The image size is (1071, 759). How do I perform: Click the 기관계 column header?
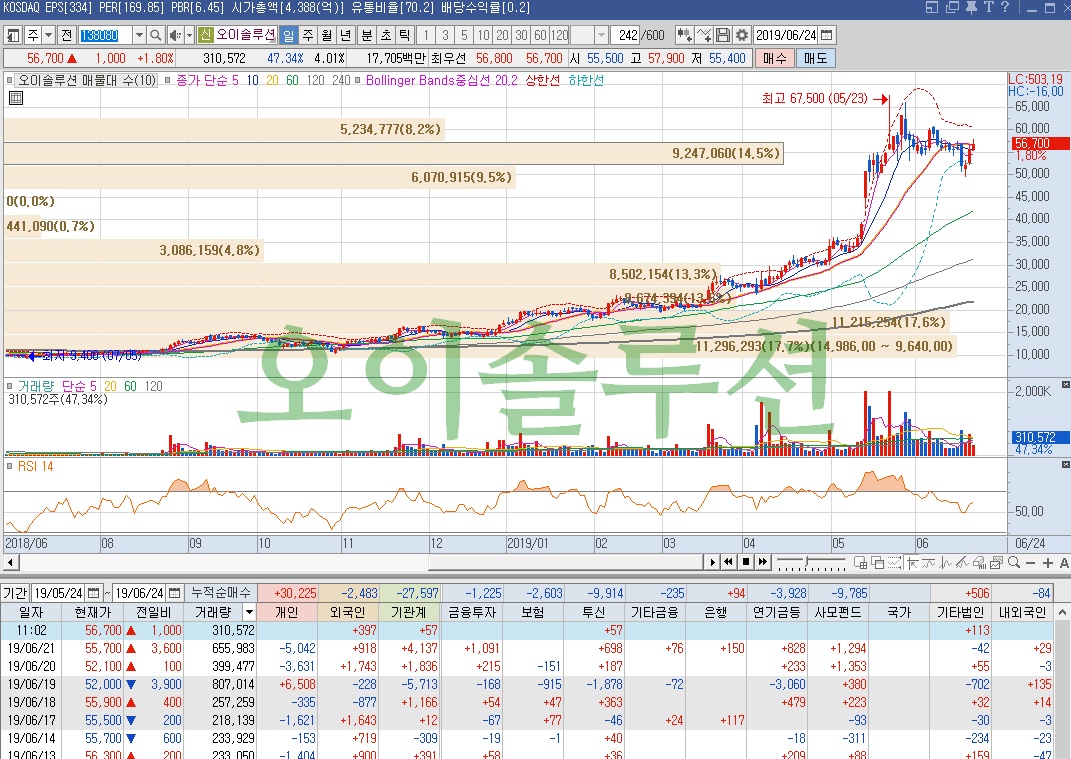(x=410, y=612)
